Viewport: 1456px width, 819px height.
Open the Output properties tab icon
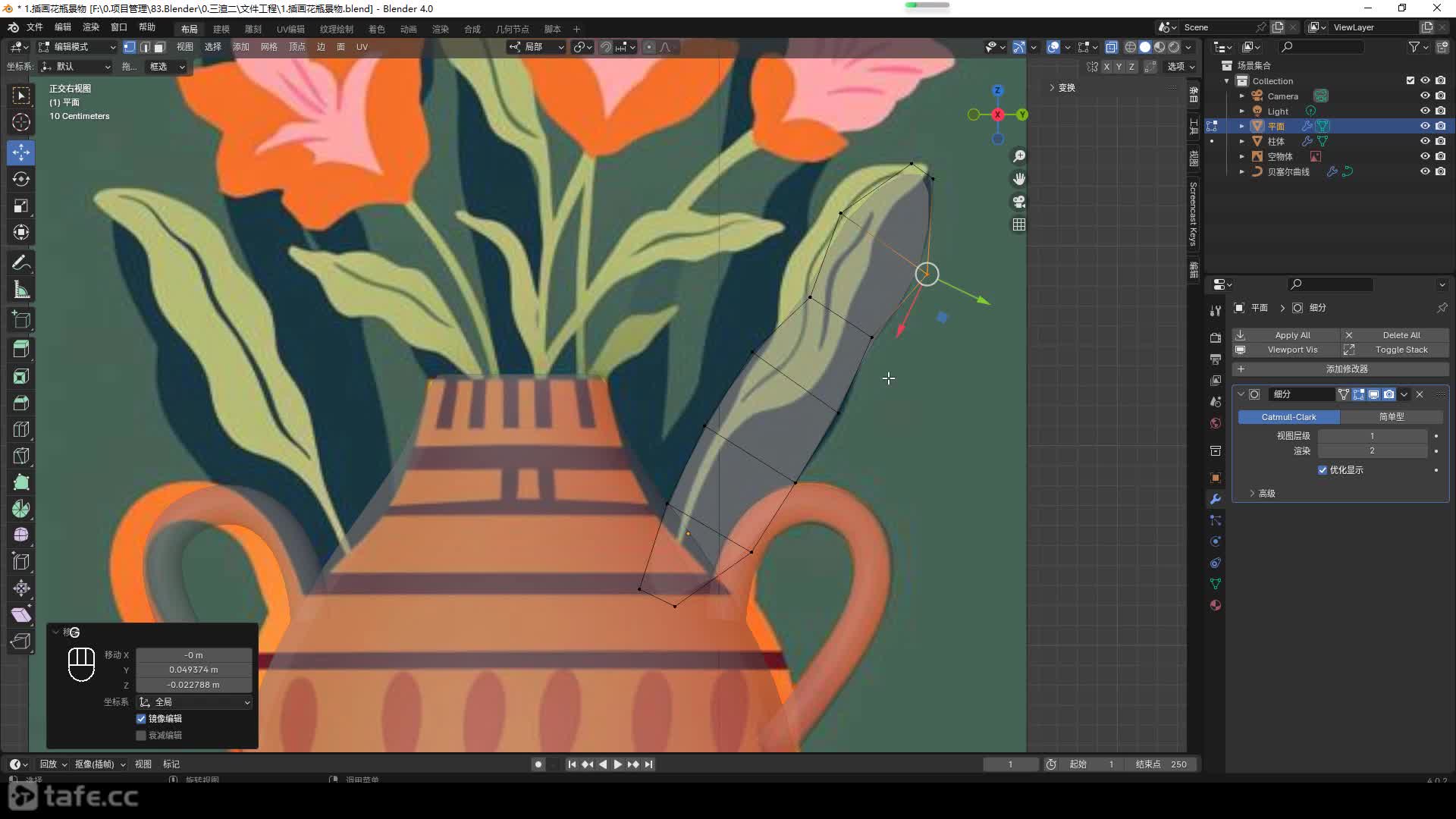(1216, 359)
